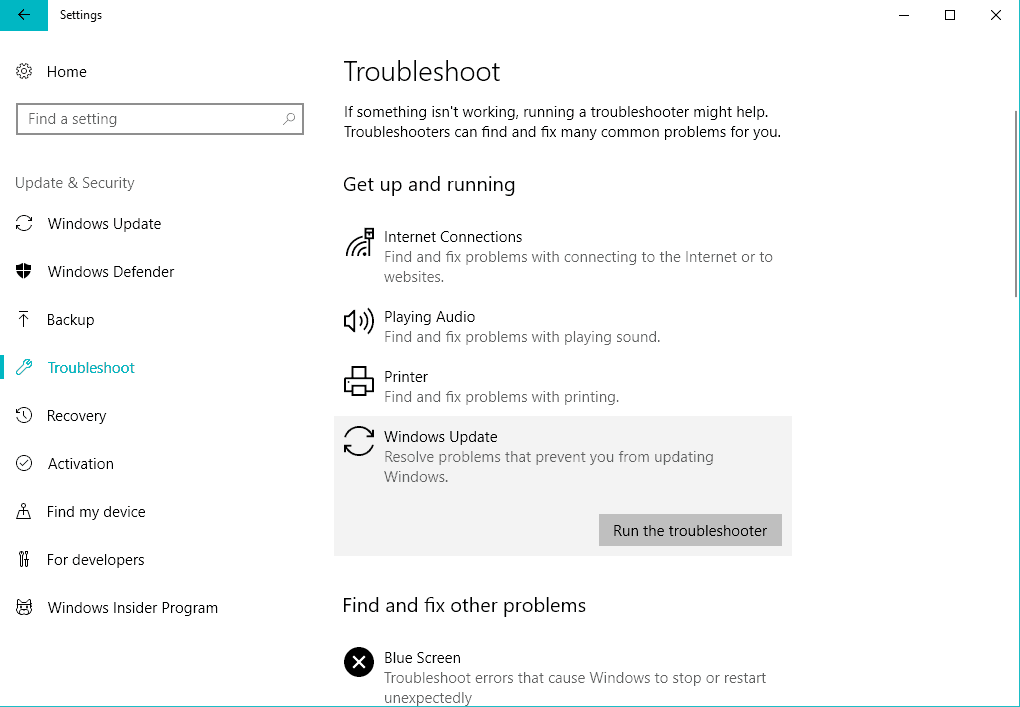Click the search magnifier icon
The image size is (1020, 707).
(289, 119)
